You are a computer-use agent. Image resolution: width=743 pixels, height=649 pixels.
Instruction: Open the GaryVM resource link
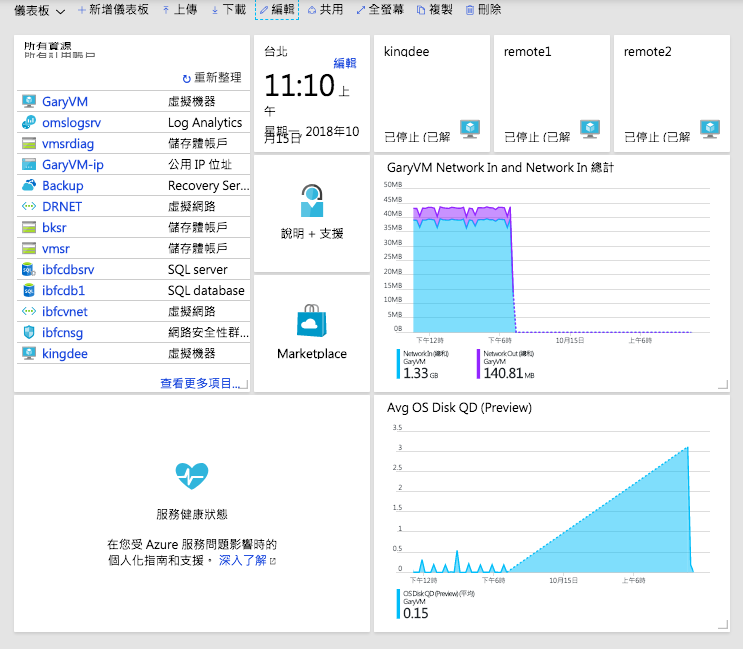(x=65, y=102)
